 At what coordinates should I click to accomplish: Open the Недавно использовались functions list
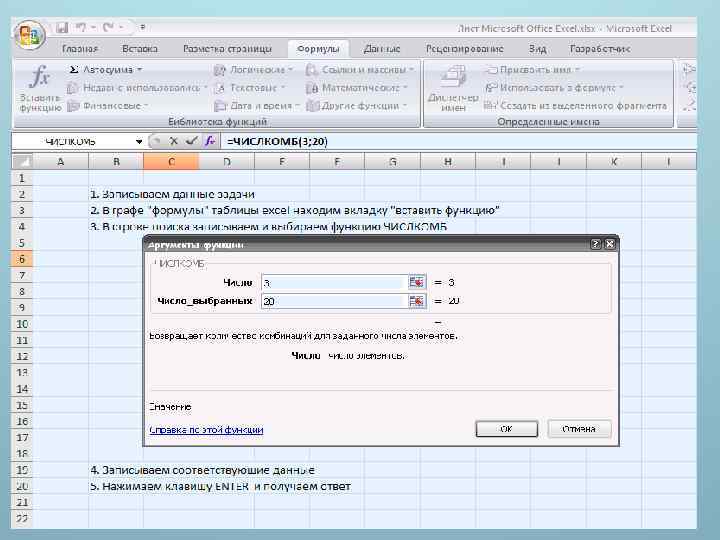(137, 88)
